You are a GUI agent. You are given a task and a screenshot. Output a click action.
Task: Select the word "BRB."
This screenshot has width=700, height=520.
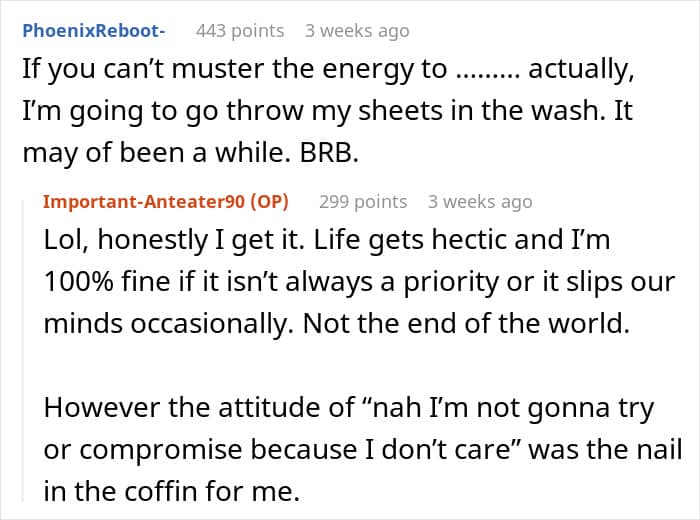click(x=329, y=153)
